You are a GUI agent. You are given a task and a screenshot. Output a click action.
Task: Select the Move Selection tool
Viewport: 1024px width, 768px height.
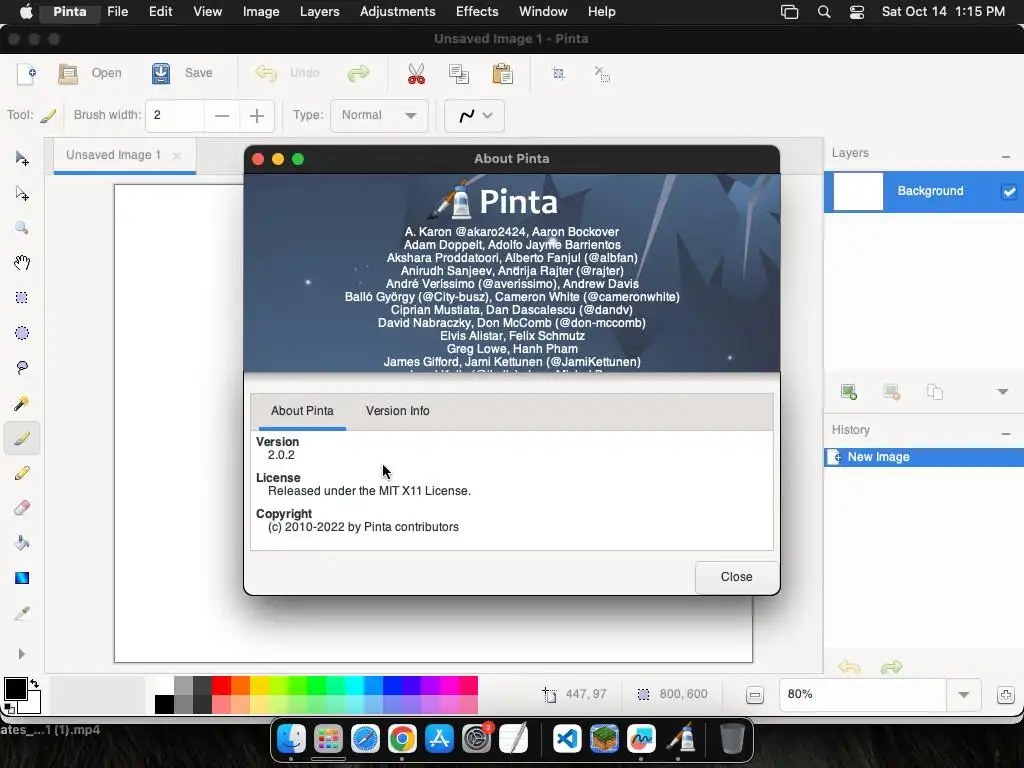(x=22, y=193)
